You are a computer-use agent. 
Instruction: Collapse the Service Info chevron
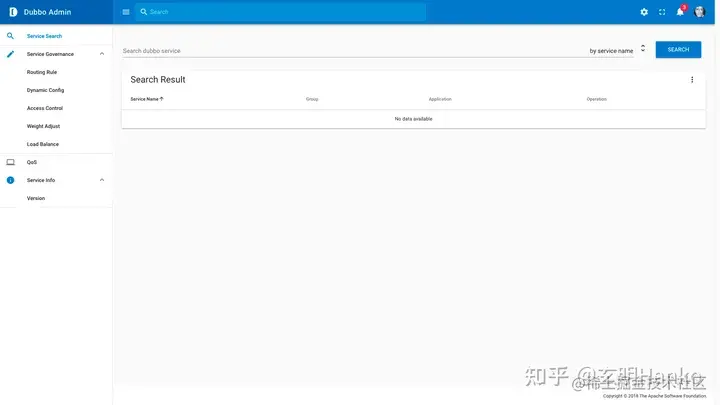101,180
